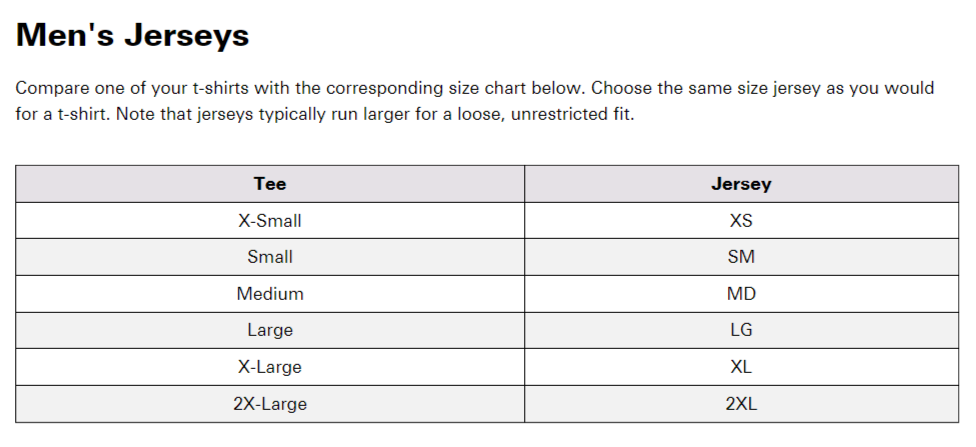The image size is (976, 447).
Task: Click the 2X-Large tee size cell
Action: (270, 404)
